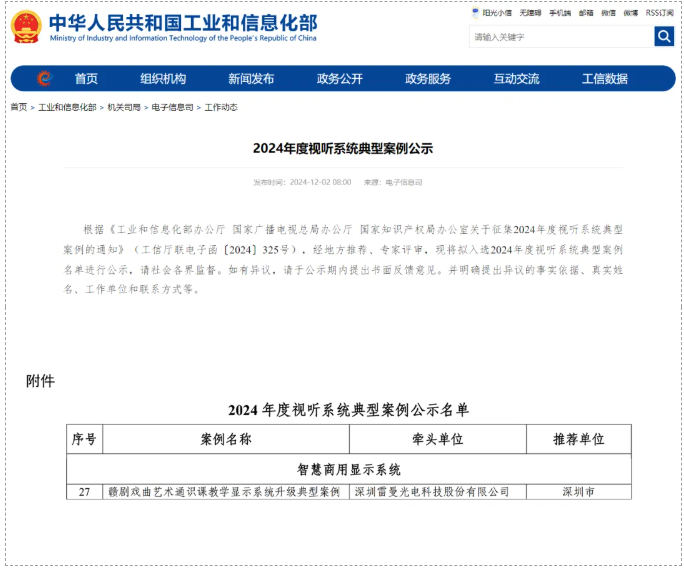Click the table title 2024年度视听系统典型案例公示名单
Image resolution: width=684 pixels, height=571 pixels.
coord(349,410)
